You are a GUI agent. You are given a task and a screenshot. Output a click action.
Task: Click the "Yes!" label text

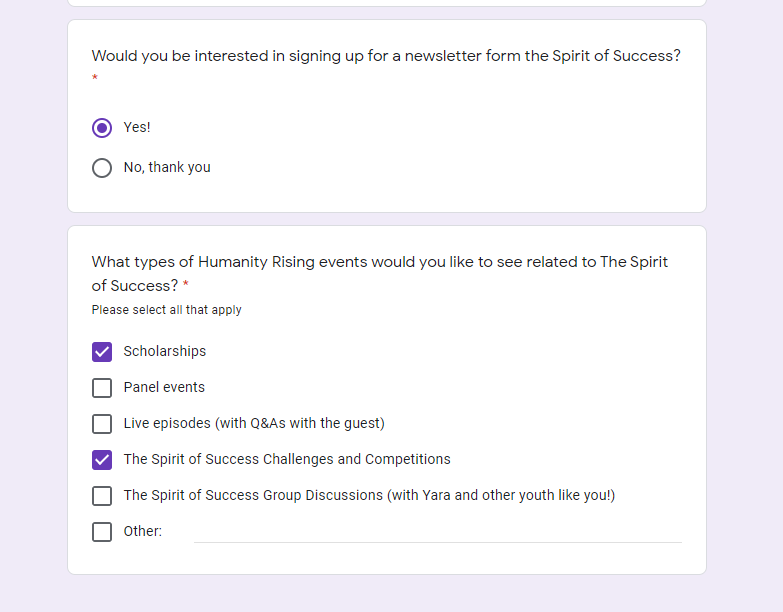[x=137, y=128]
